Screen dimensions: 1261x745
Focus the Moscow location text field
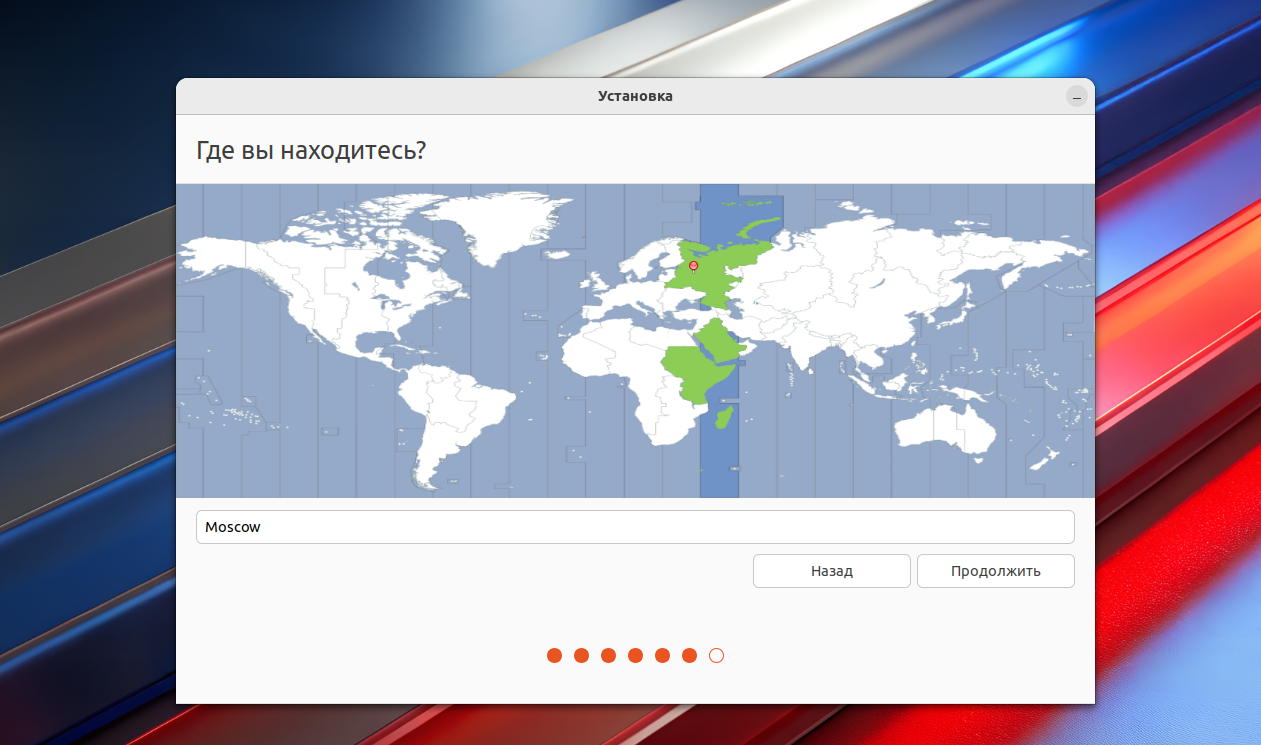coord(635,527)
